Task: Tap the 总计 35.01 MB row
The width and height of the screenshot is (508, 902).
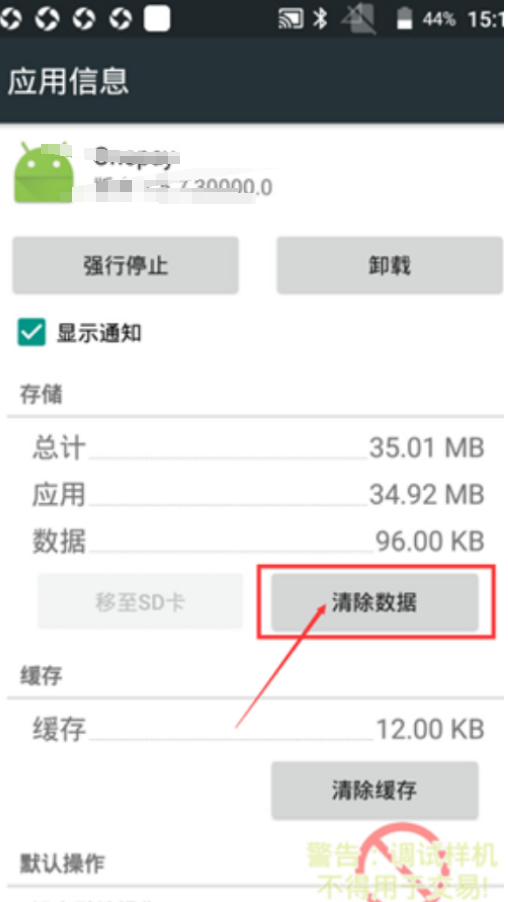Action: 257,448
